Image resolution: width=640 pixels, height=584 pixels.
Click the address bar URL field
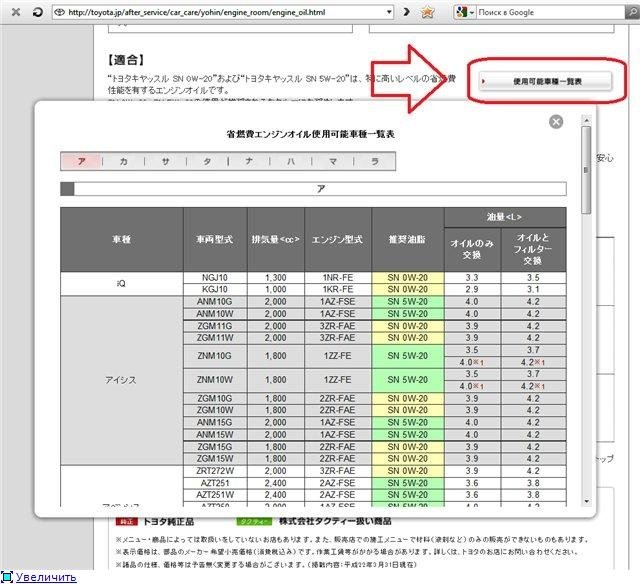coord(222,12)
